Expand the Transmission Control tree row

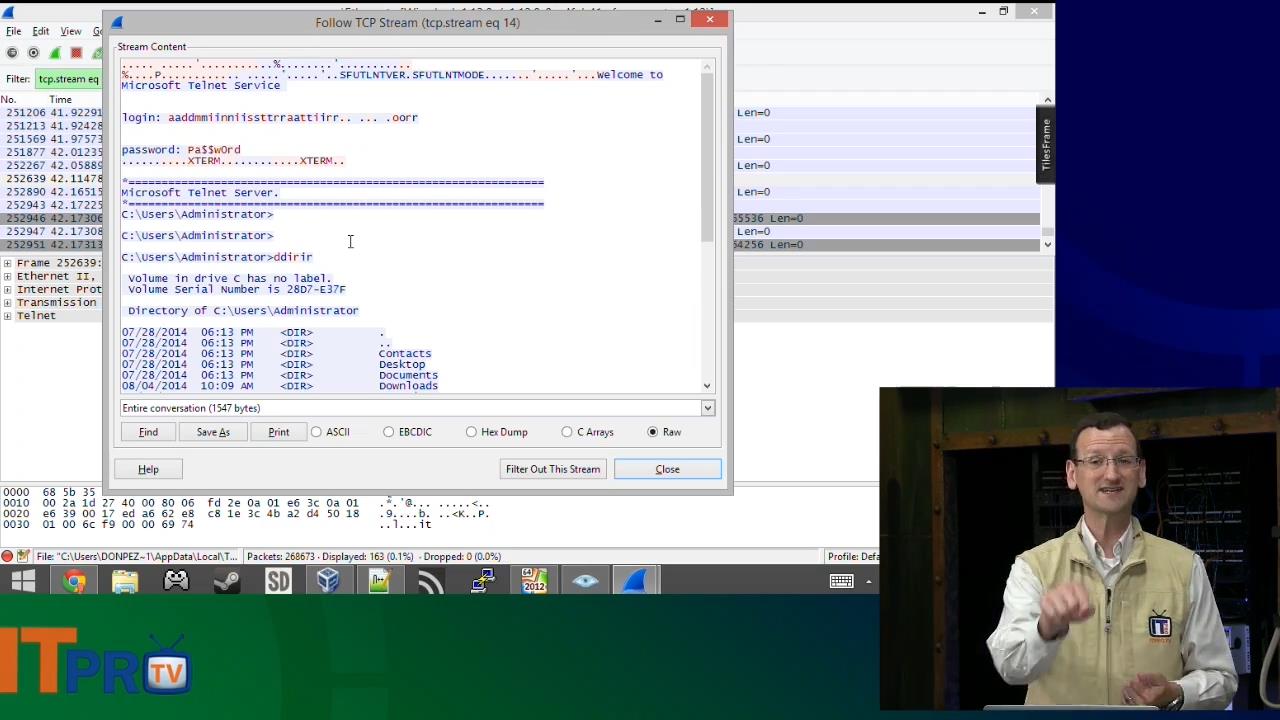[x=7, y=302]
